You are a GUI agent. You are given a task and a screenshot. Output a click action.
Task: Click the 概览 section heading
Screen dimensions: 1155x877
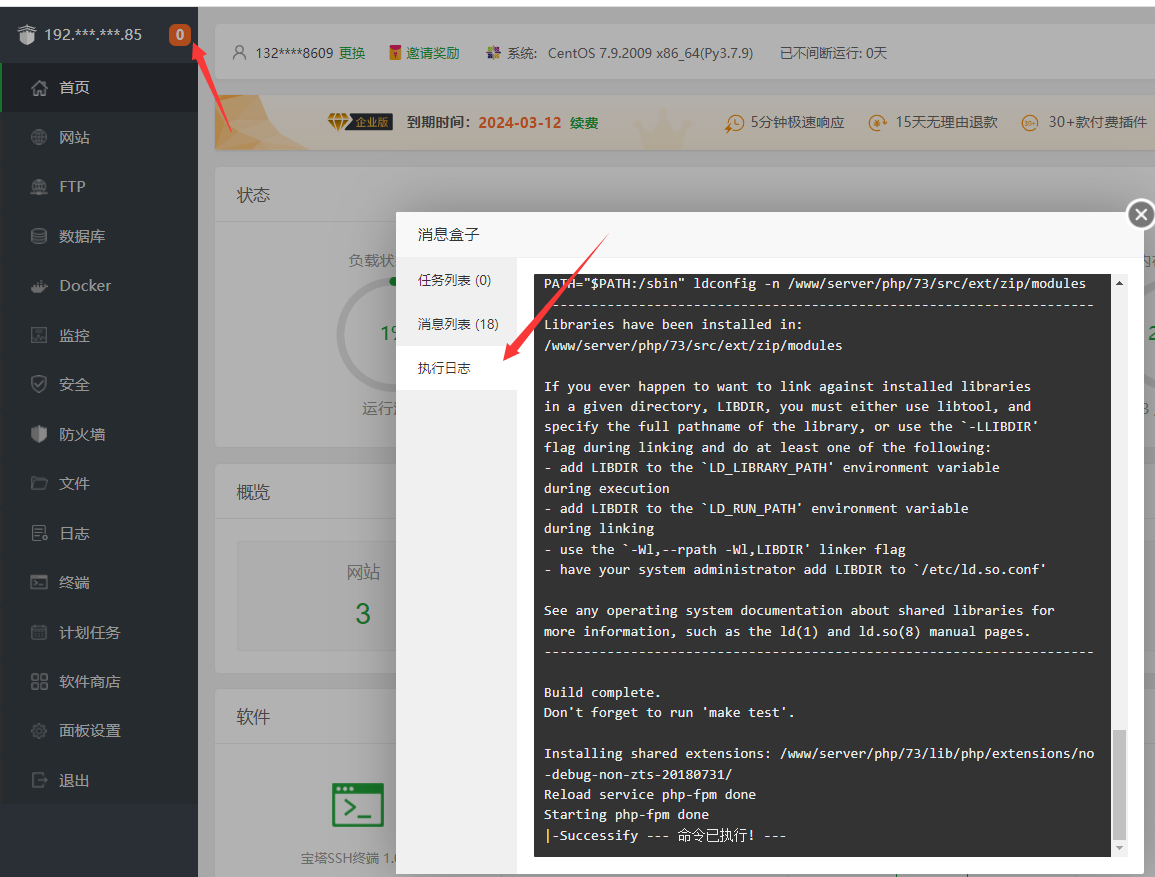click(x=253, y=492)
